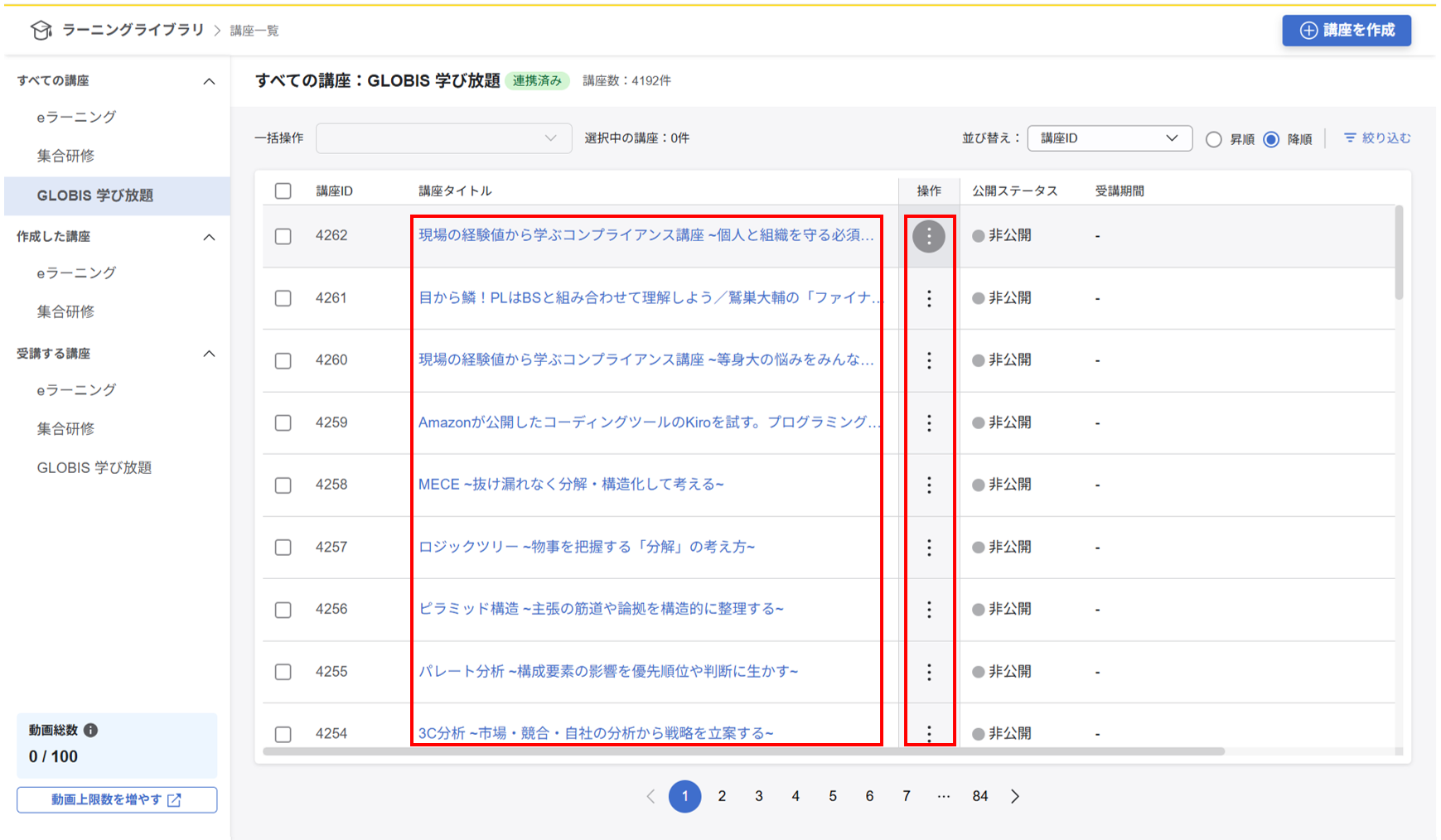Select 集合研修 under すべての講座
This screenshot has width=1441, height=840.
65,156
